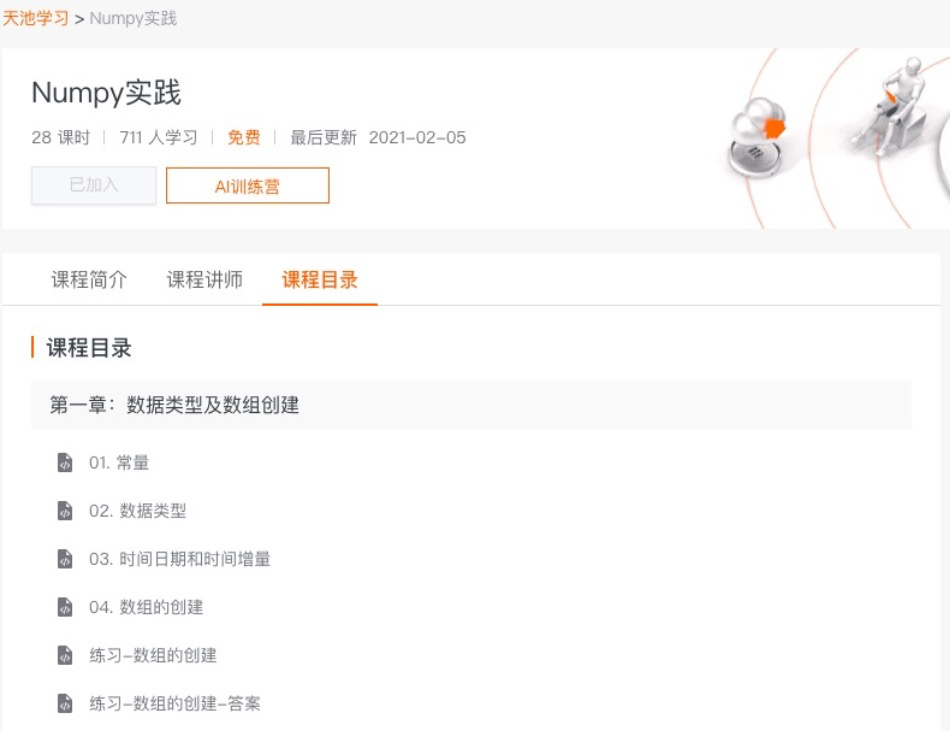950x731 pixels.
Task: Click file icon beside 03. 时间日期和时间增量
Action: pos(65,559)
